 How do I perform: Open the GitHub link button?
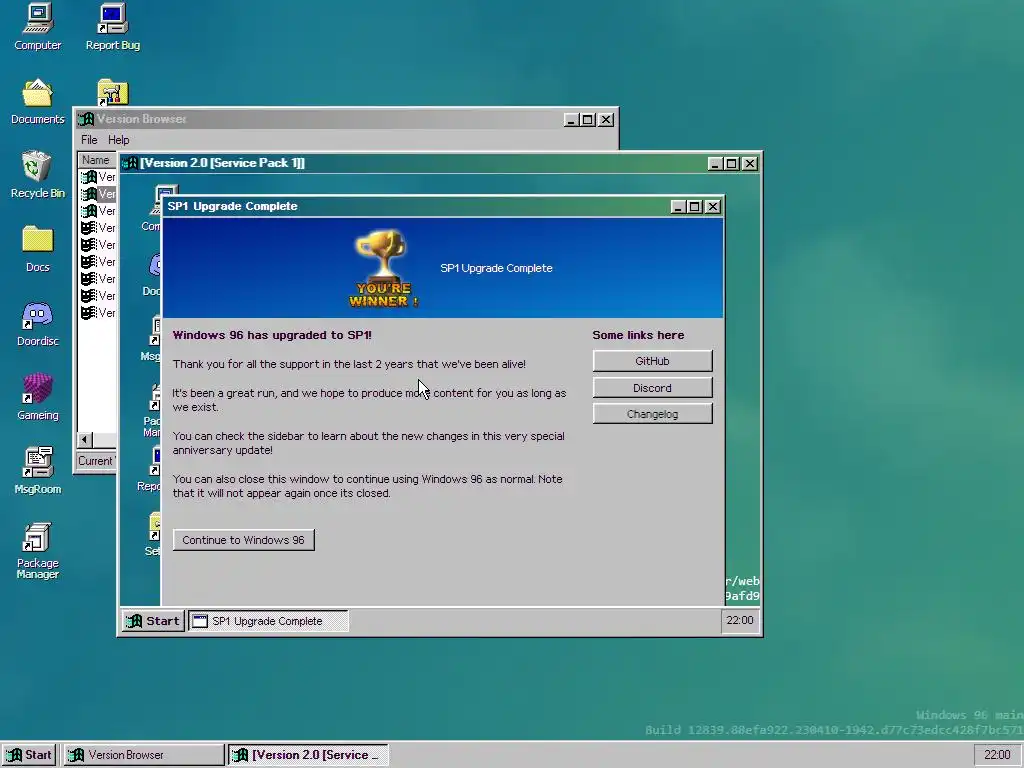(652, 361)
